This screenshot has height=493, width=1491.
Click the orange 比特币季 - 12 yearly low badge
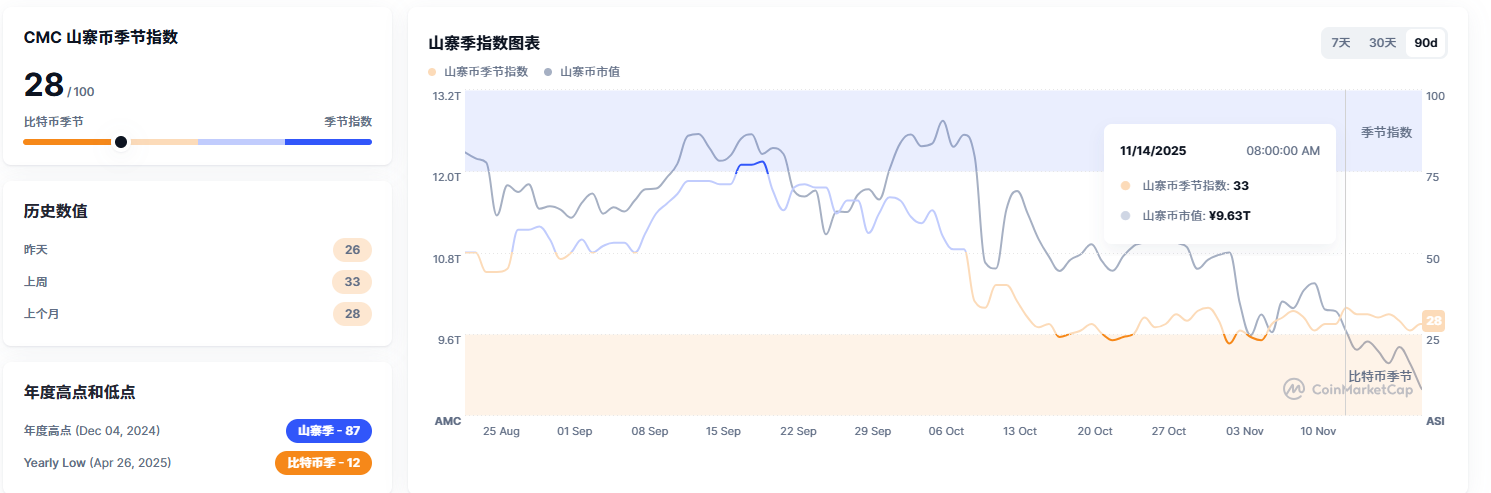[x=323, y=463]
